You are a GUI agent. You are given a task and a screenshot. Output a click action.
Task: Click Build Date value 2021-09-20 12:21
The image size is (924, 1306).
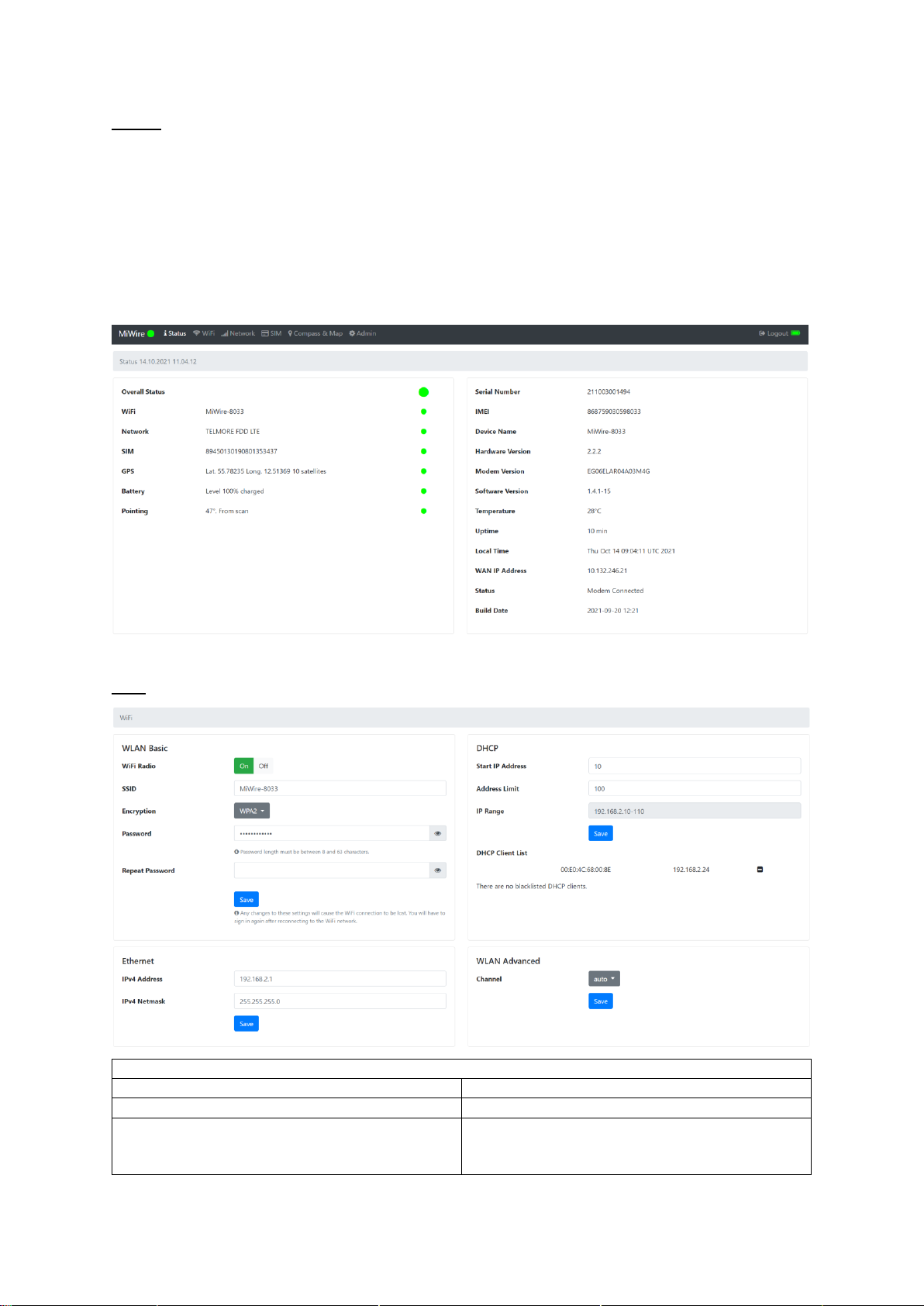click(613, 611)
